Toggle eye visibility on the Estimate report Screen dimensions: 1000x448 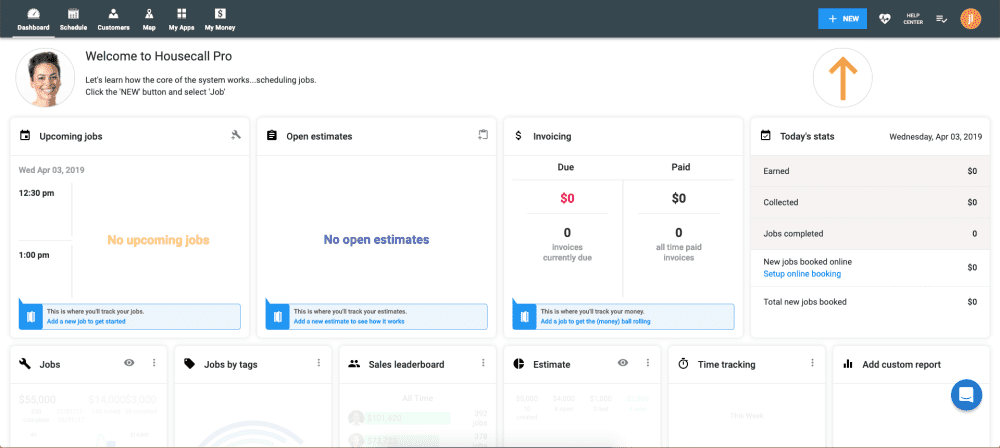[623, 362]
